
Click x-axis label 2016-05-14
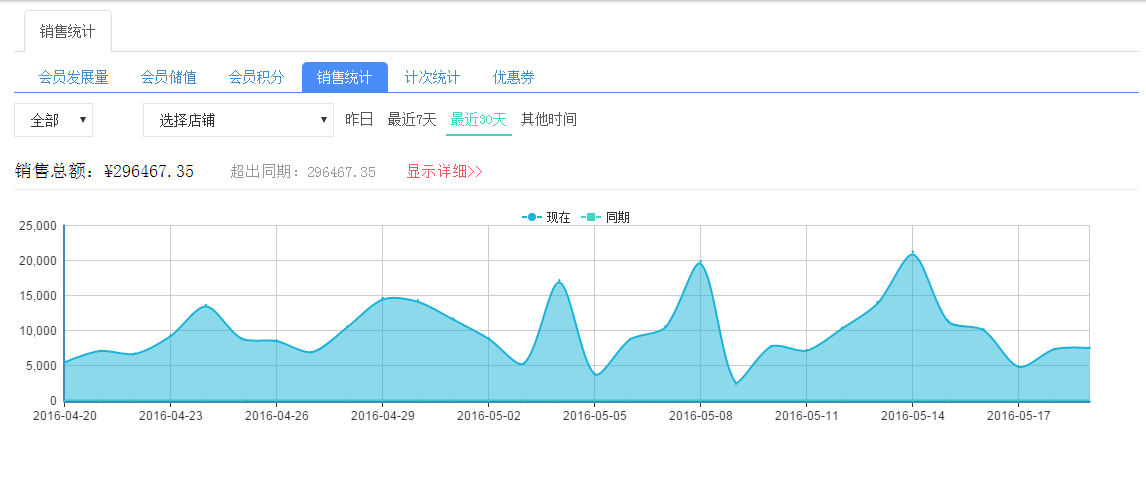pyautogui.click(x=912, y=416)
